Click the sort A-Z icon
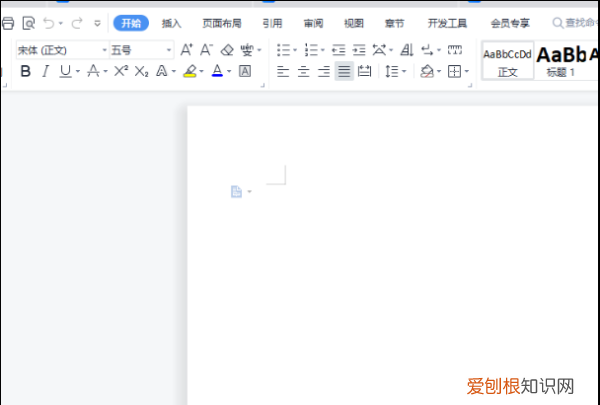600x405 pixels. 407,50
